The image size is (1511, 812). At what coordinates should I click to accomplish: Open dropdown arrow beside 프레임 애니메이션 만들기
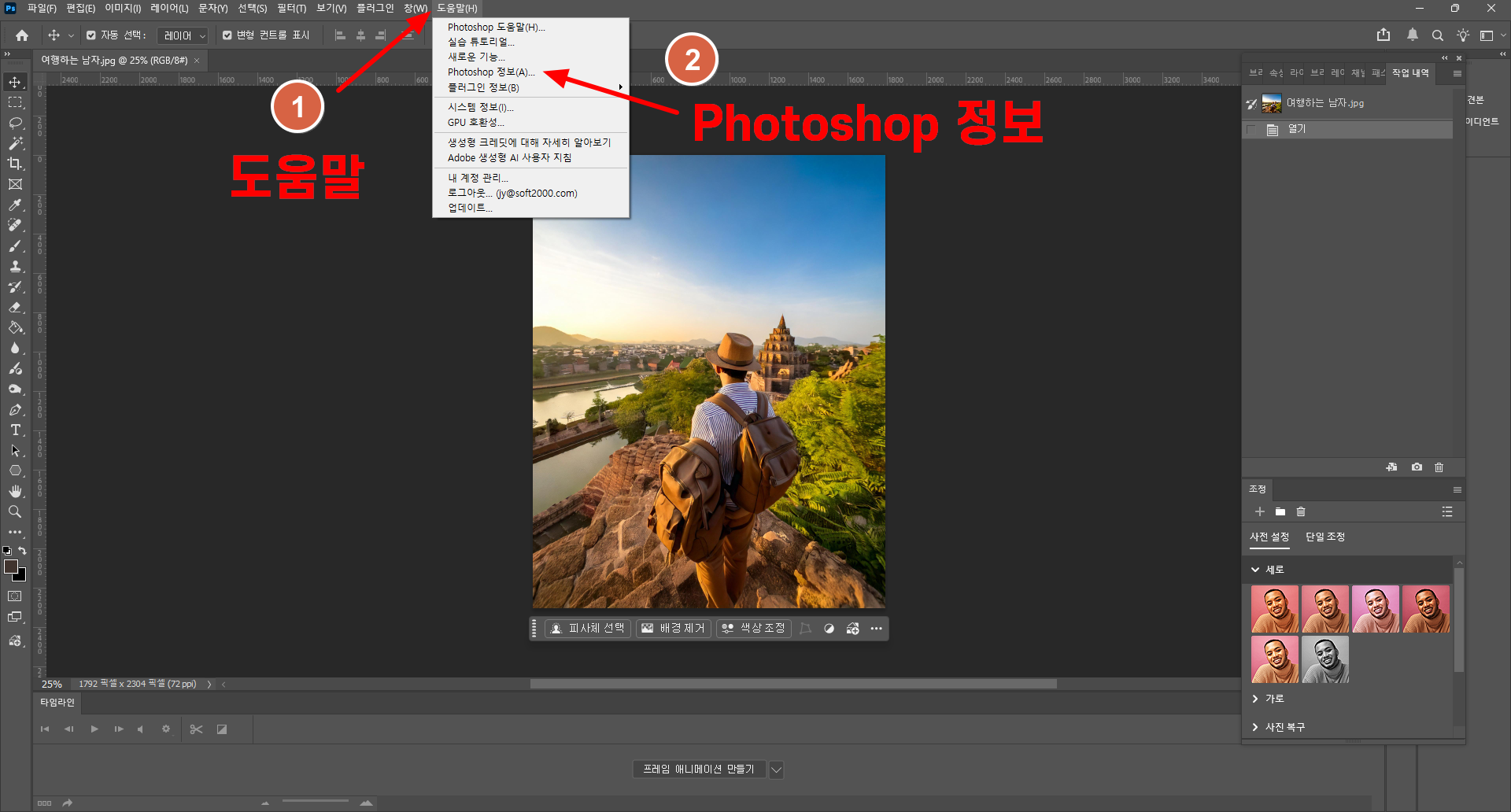click(x=776, y=770)
